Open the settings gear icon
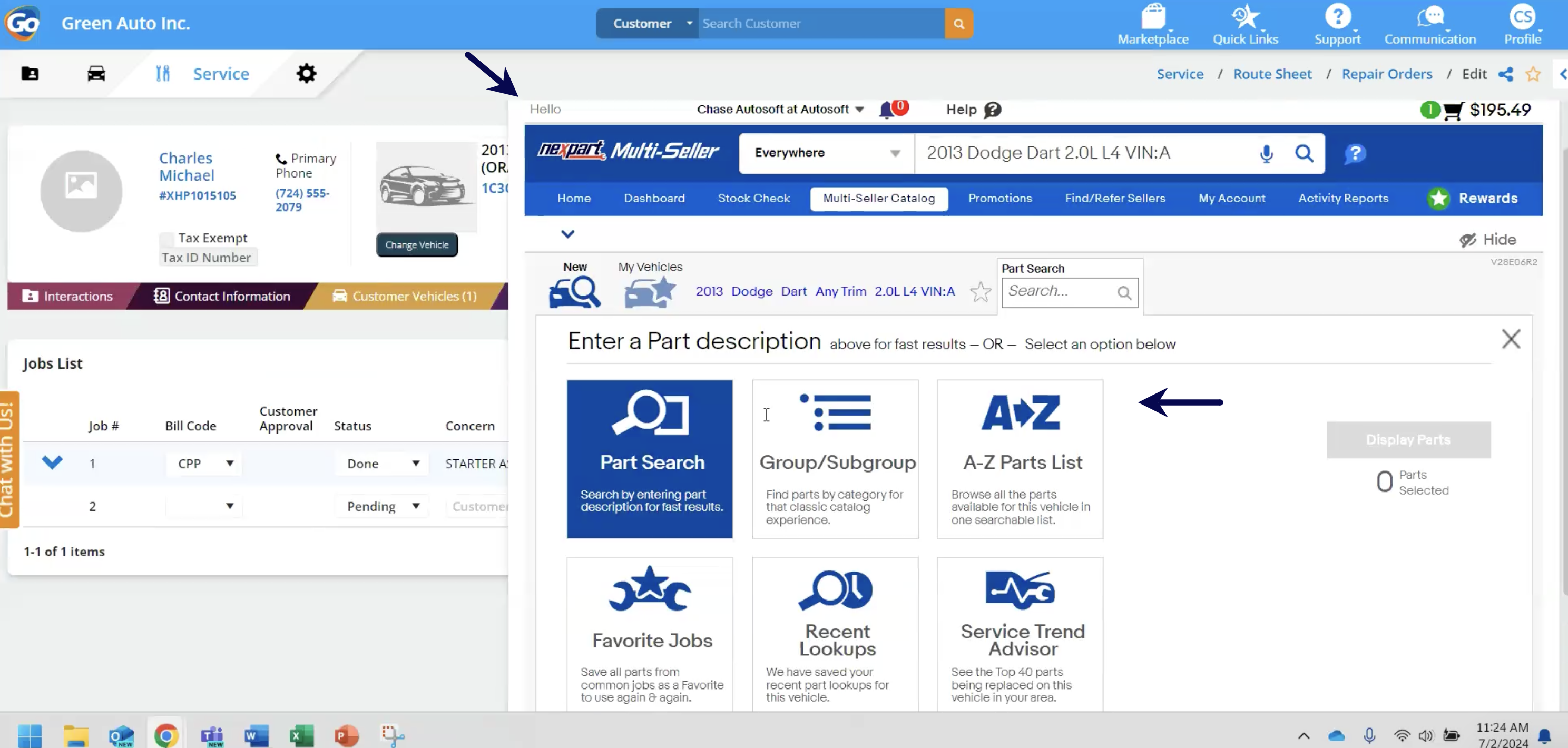Screen dimensions: 1568x748 306,74
